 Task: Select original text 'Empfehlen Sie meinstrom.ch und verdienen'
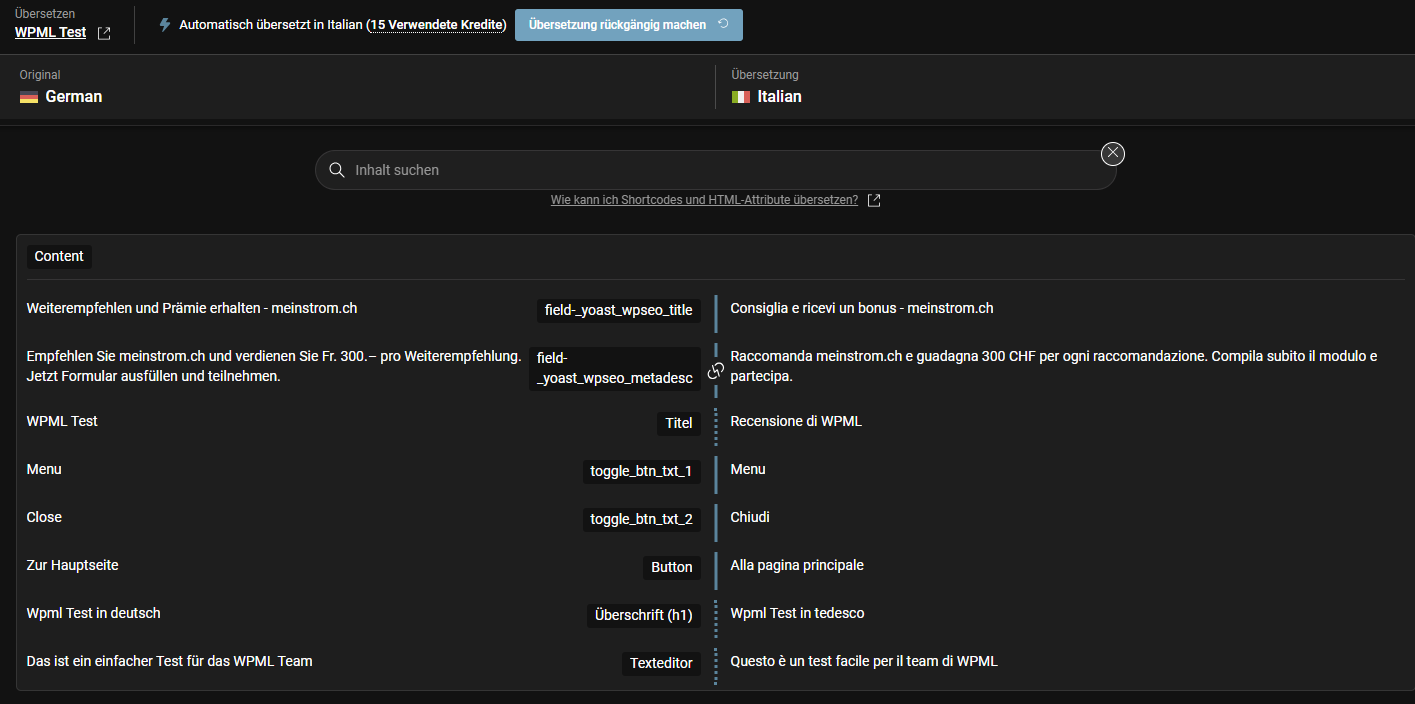274,366
